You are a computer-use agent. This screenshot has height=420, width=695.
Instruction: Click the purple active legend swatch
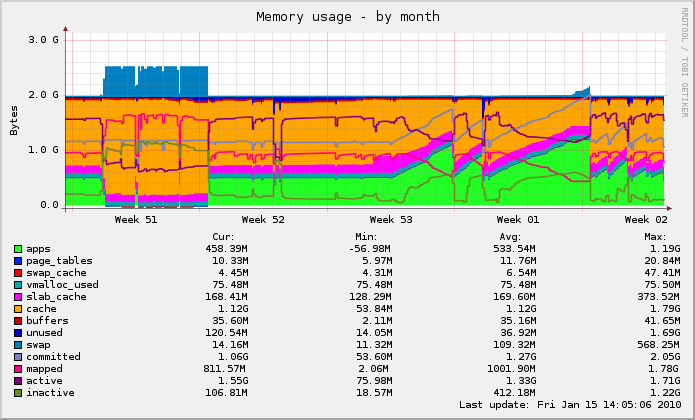tap(18, 381)
